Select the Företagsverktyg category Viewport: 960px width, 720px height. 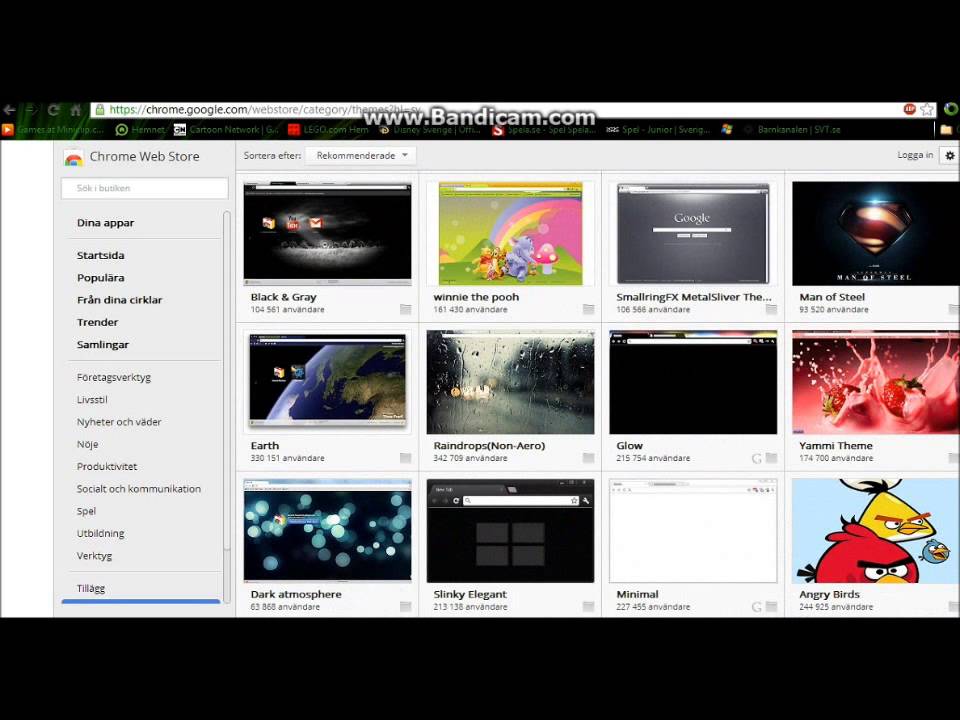[x=114, y=377]
